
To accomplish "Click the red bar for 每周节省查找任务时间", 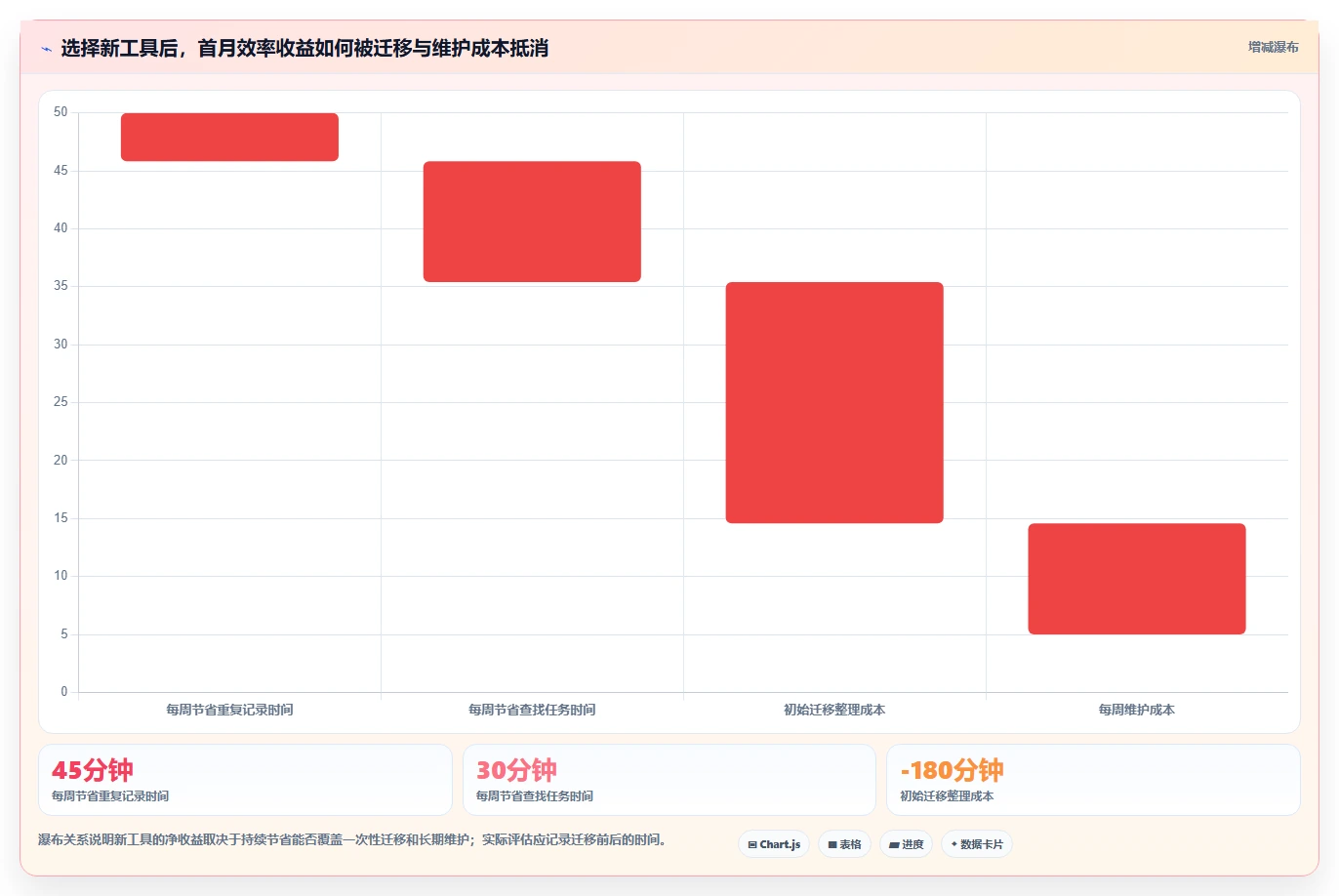I will pyautogui.click(x=532, y=222).
